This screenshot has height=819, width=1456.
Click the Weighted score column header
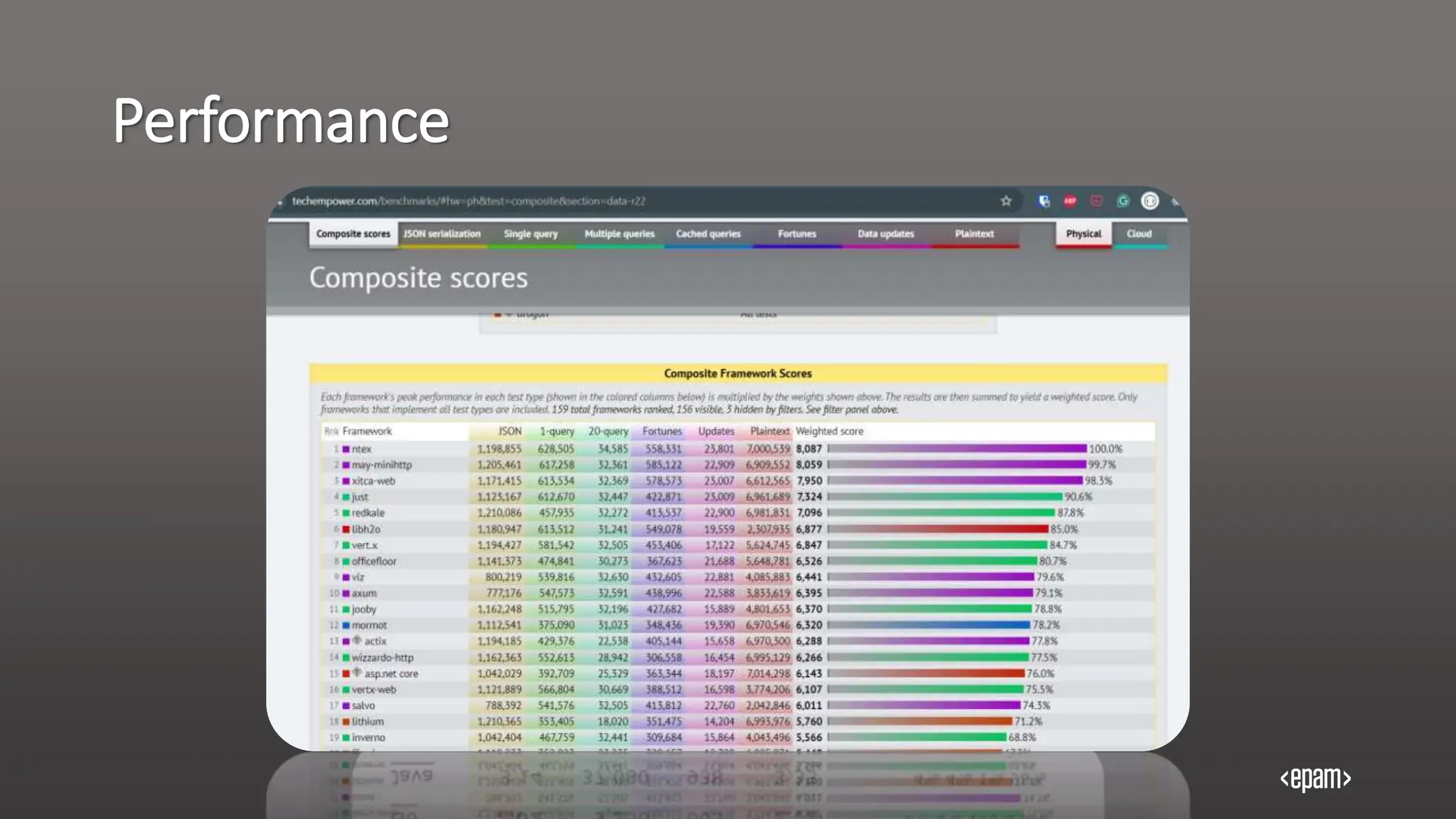[x=829, y=432]
